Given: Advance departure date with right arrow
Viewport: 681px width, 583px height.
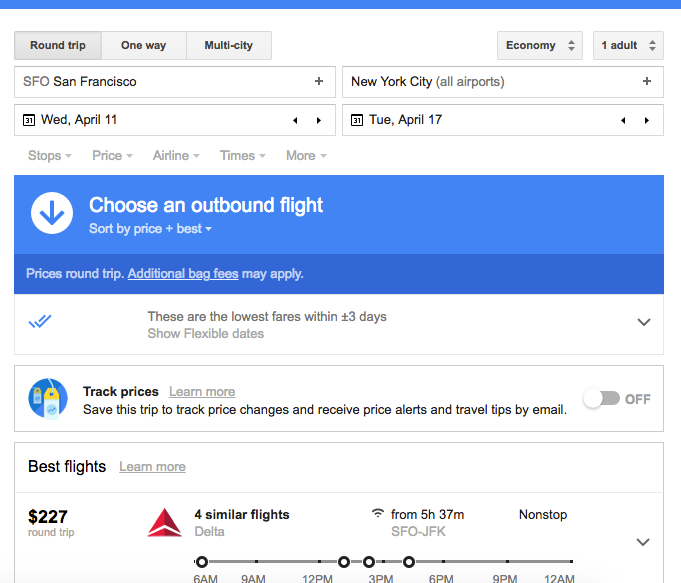Looking at the screenshot, I should (x=319, y=120).
